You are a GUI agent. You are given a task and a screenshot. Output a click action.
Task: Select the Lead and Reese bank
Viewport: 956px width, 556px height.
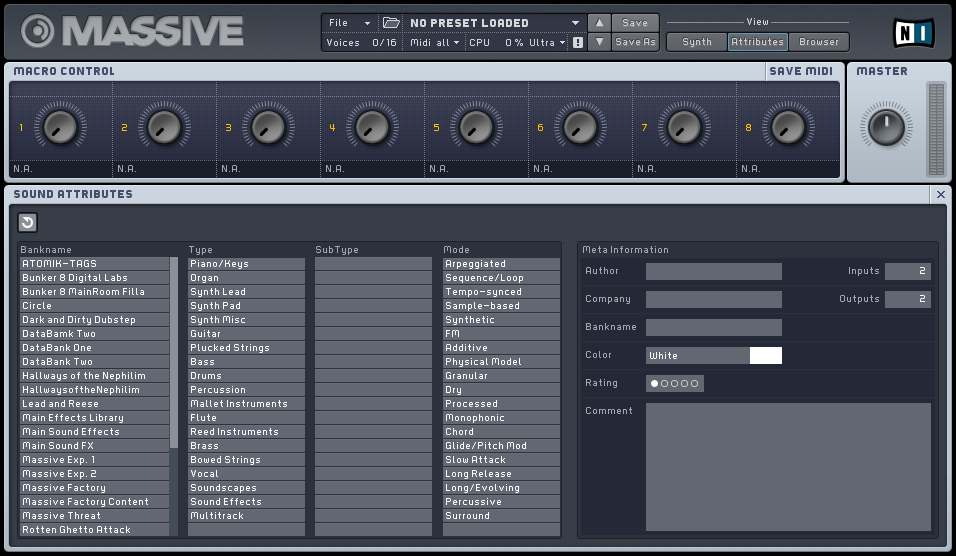pos(95,404)
